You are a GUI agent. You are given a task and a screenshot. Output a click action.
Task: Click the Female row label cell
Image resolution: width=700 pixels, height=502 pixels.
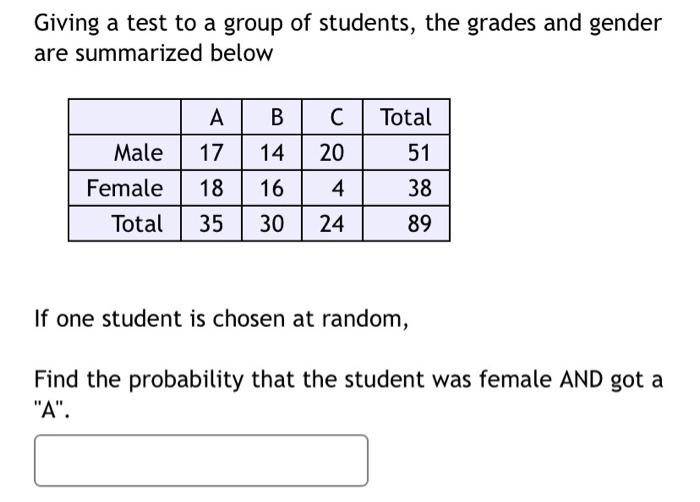125,188
